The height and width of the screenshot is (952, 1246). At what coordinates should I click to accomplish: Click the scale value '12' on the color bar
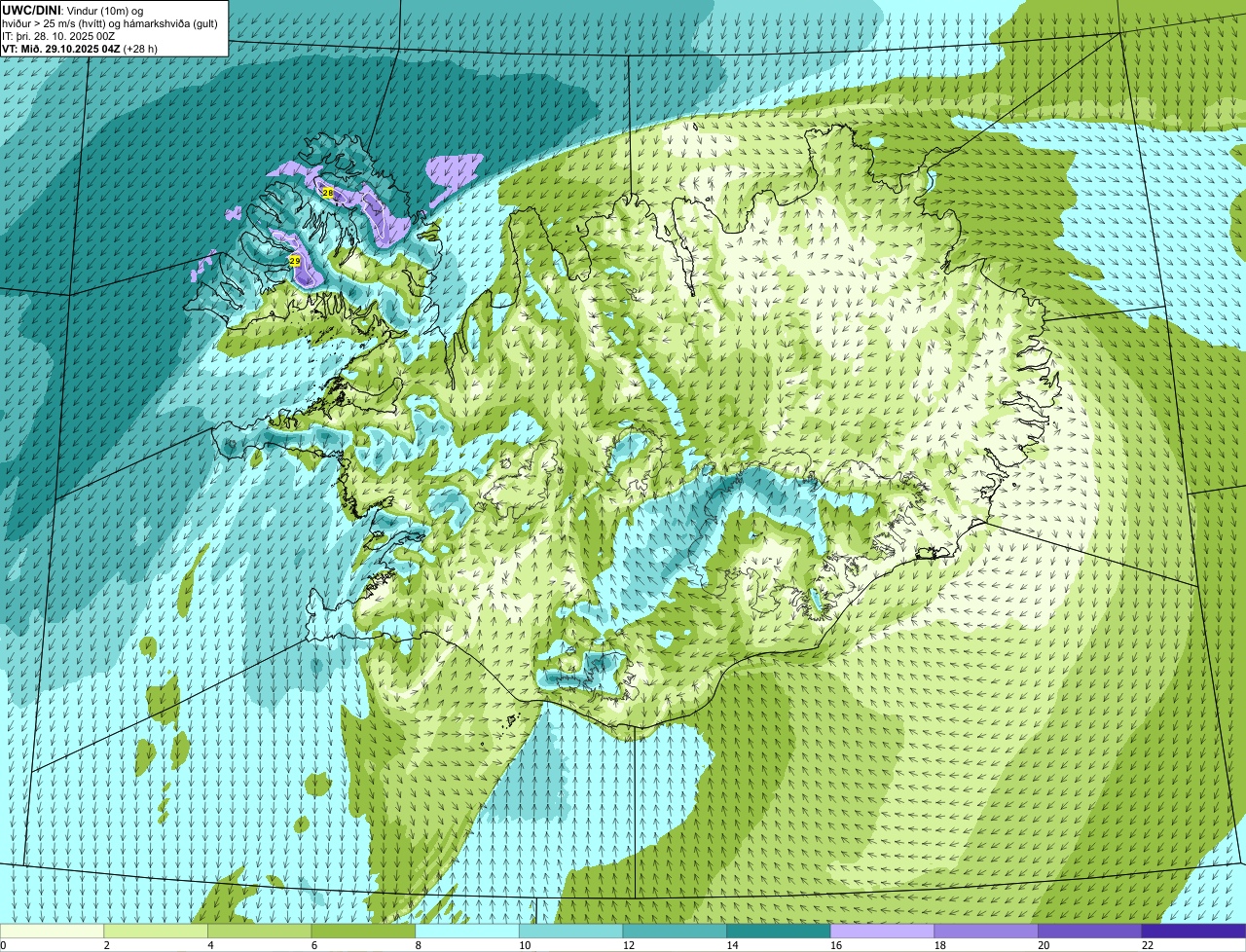pyautogui.click(x=629, y=944)
